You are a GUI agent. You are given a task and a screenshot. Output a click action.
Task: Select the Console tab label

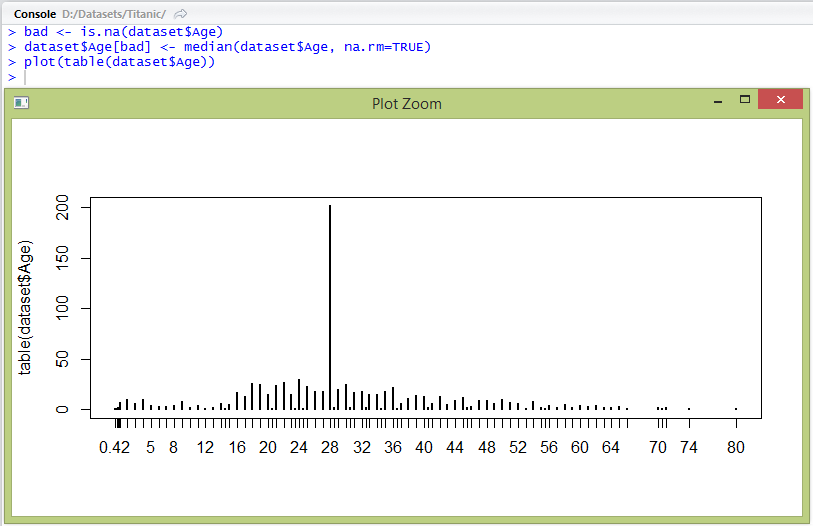[x=35, y=14]
